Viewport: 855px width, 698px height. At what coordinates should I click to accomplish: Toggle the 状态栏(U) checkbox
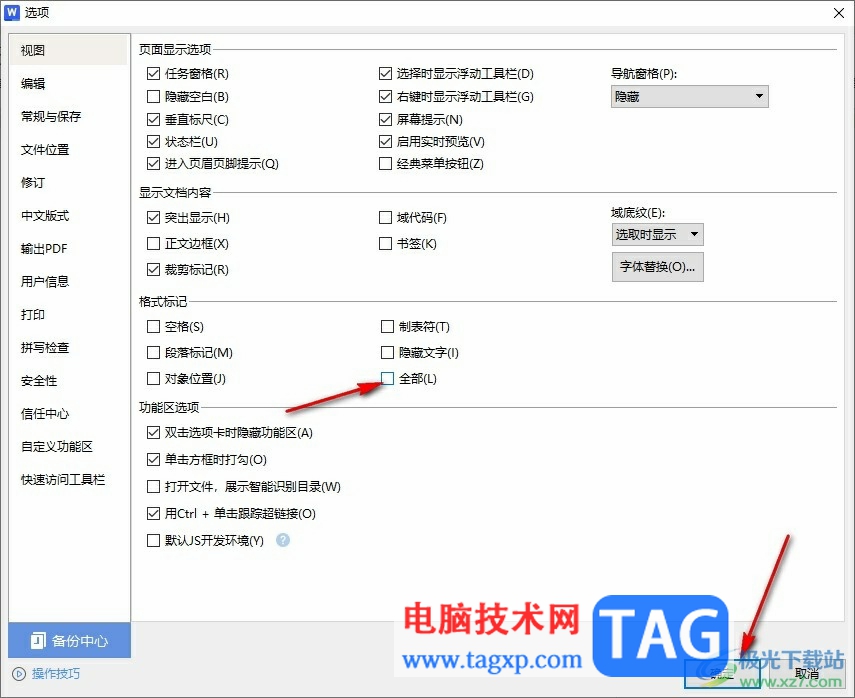153,142
